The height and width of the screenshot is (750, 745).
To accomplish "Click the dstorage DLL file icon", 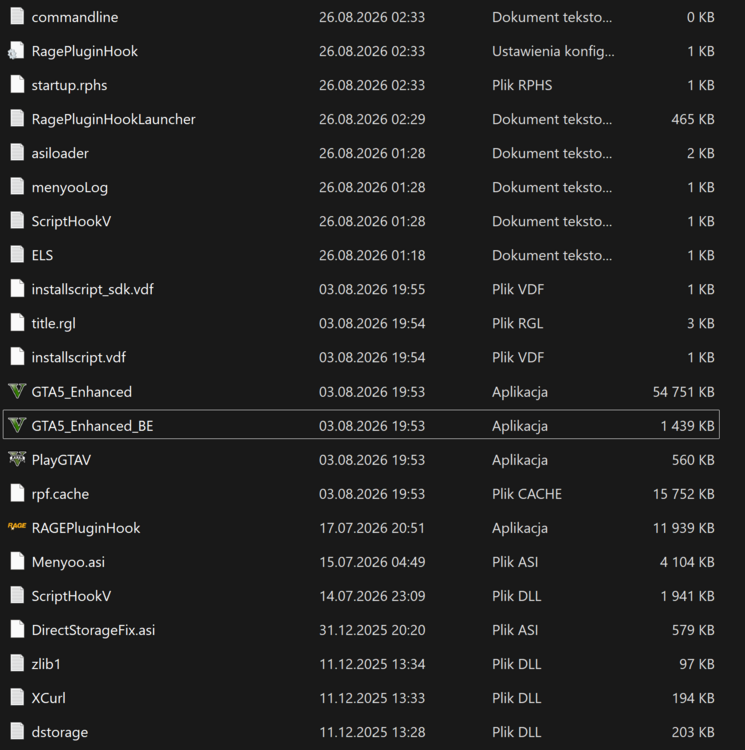I will coord(17,731).
